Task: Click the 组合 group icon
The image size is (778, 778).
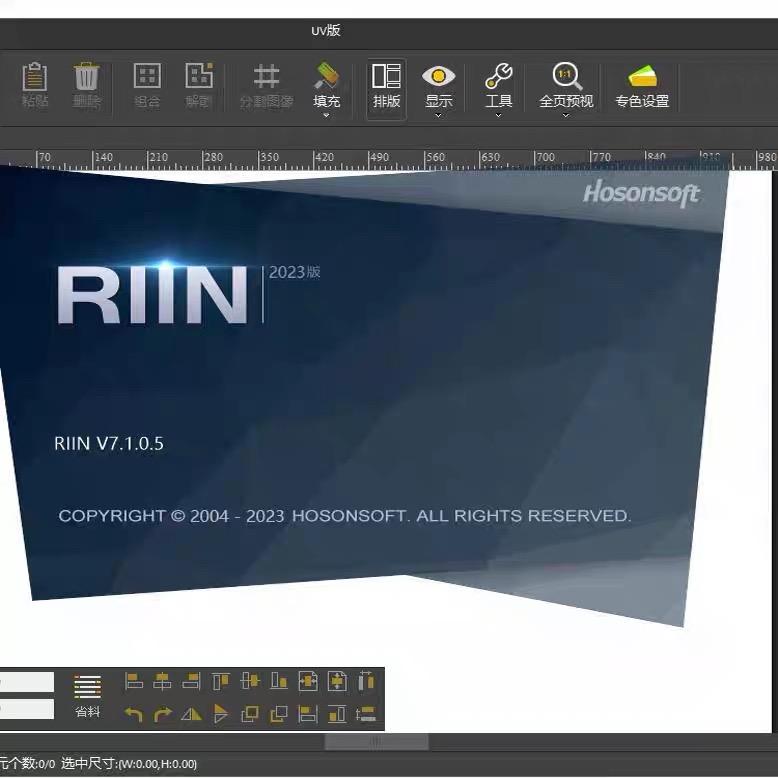Action: pos(147,75)
